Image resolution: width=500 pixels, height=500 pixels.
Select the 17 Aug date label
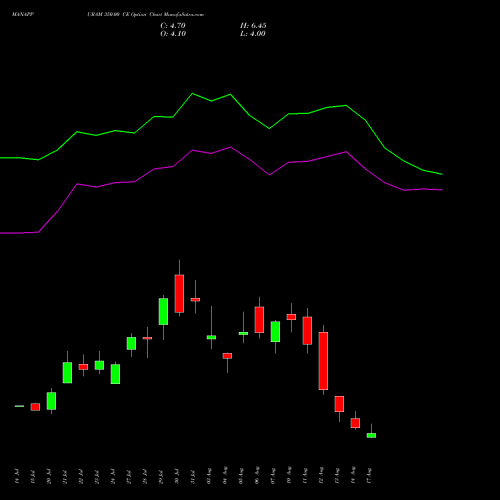tap(369, 475)
